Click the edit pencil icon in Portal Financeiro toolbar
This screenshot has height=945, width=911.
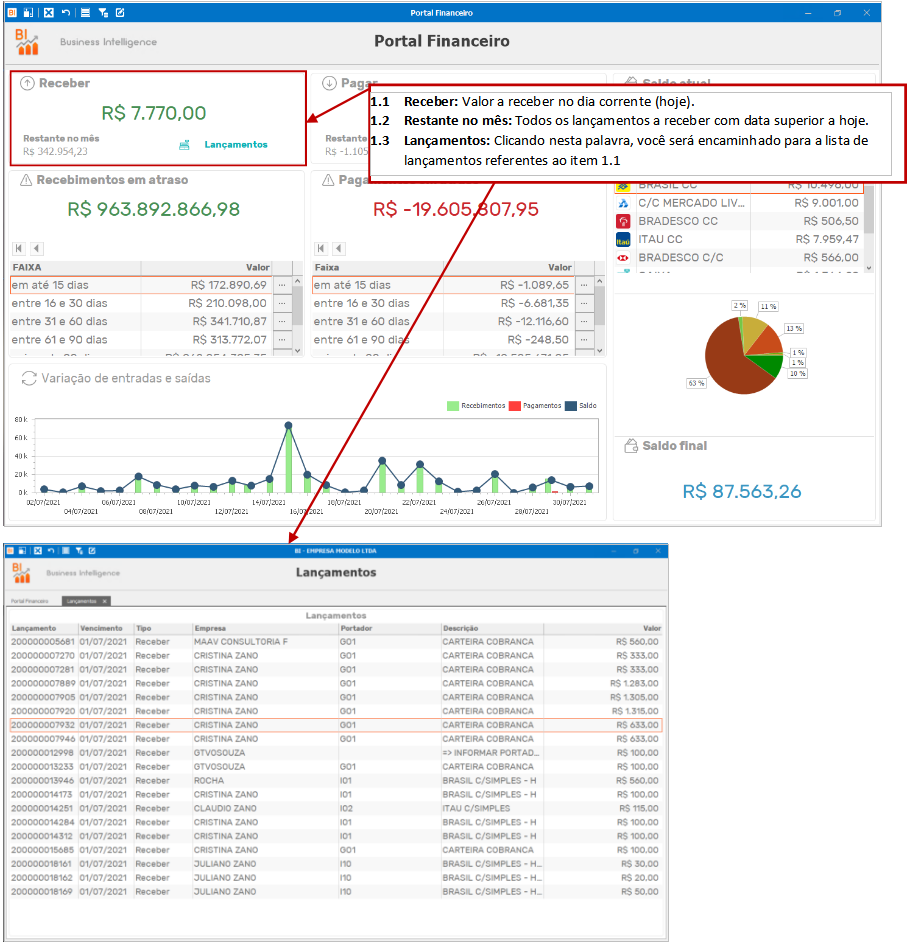(120, 12)
